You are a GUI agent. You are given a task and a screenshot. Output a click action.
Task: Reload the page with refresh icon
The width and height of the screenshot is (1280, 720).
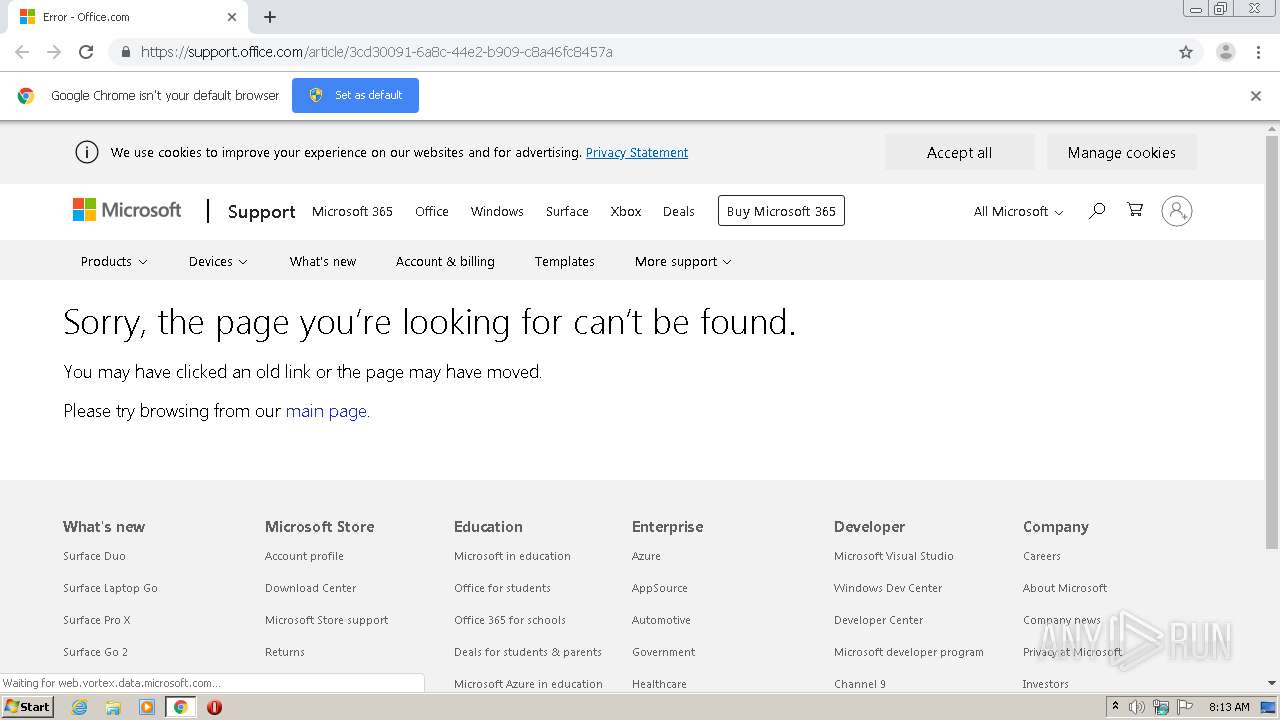[x=86, y=52]
